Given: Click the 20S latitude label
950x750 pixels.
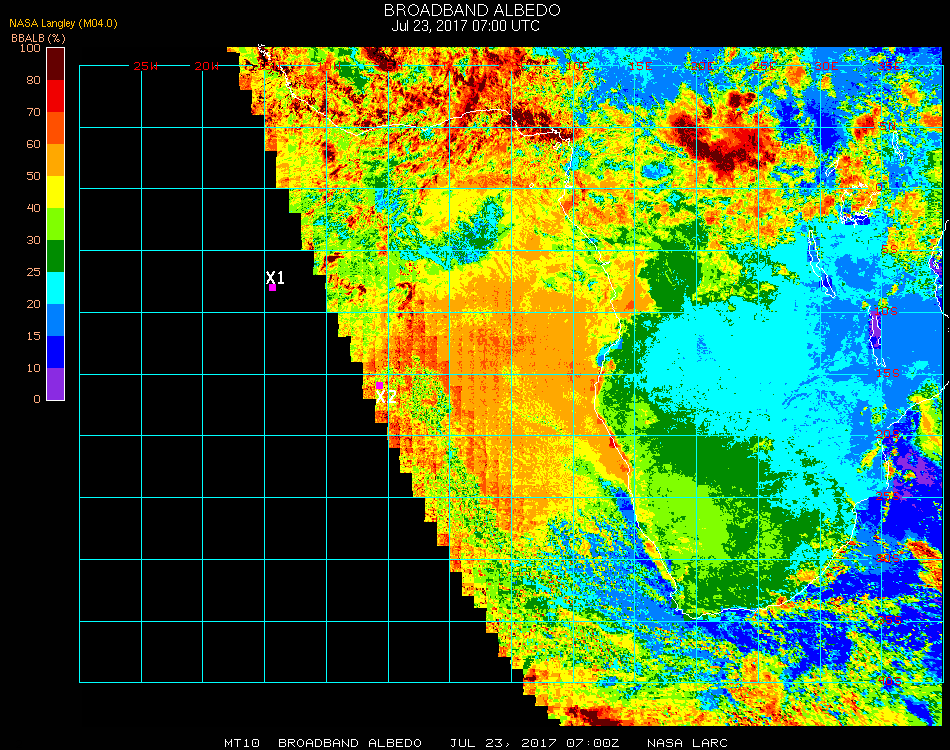Looking at the screenshot, I should click(x=888, y=435).
